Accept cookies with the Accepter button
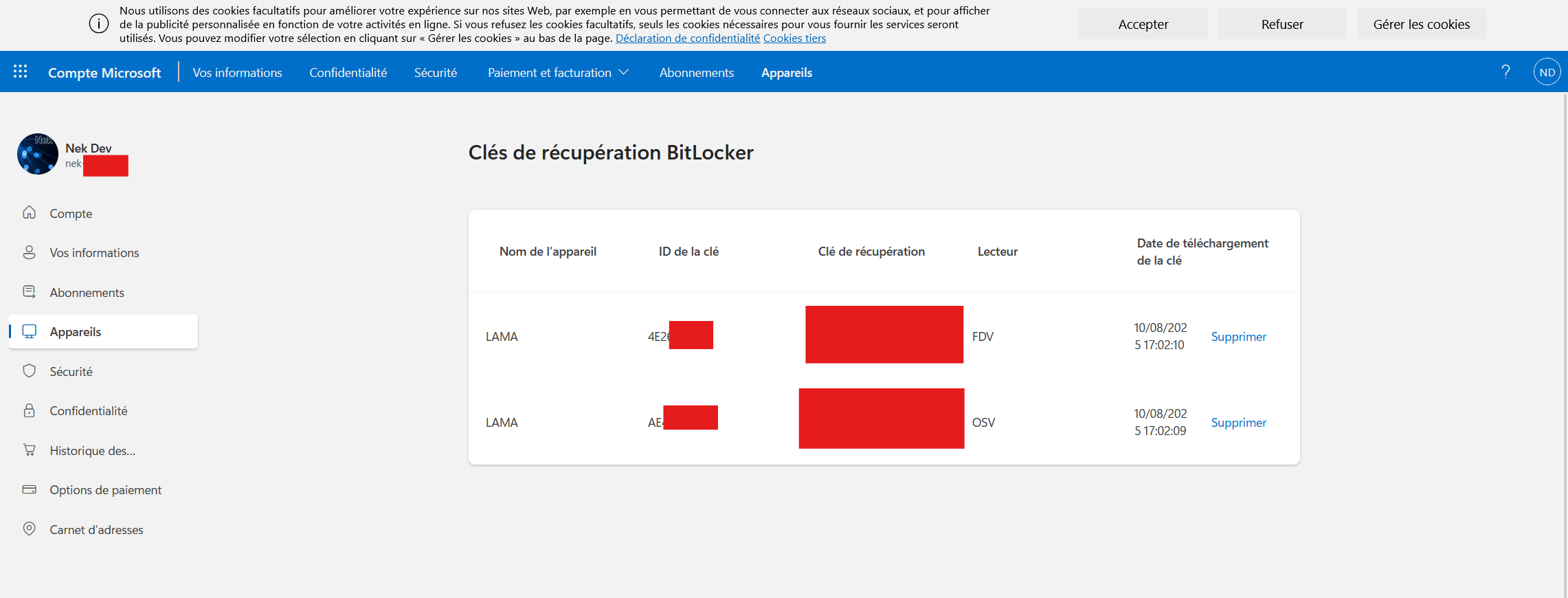Screen dimensions: 1568x598 (x=1143, y=24)
